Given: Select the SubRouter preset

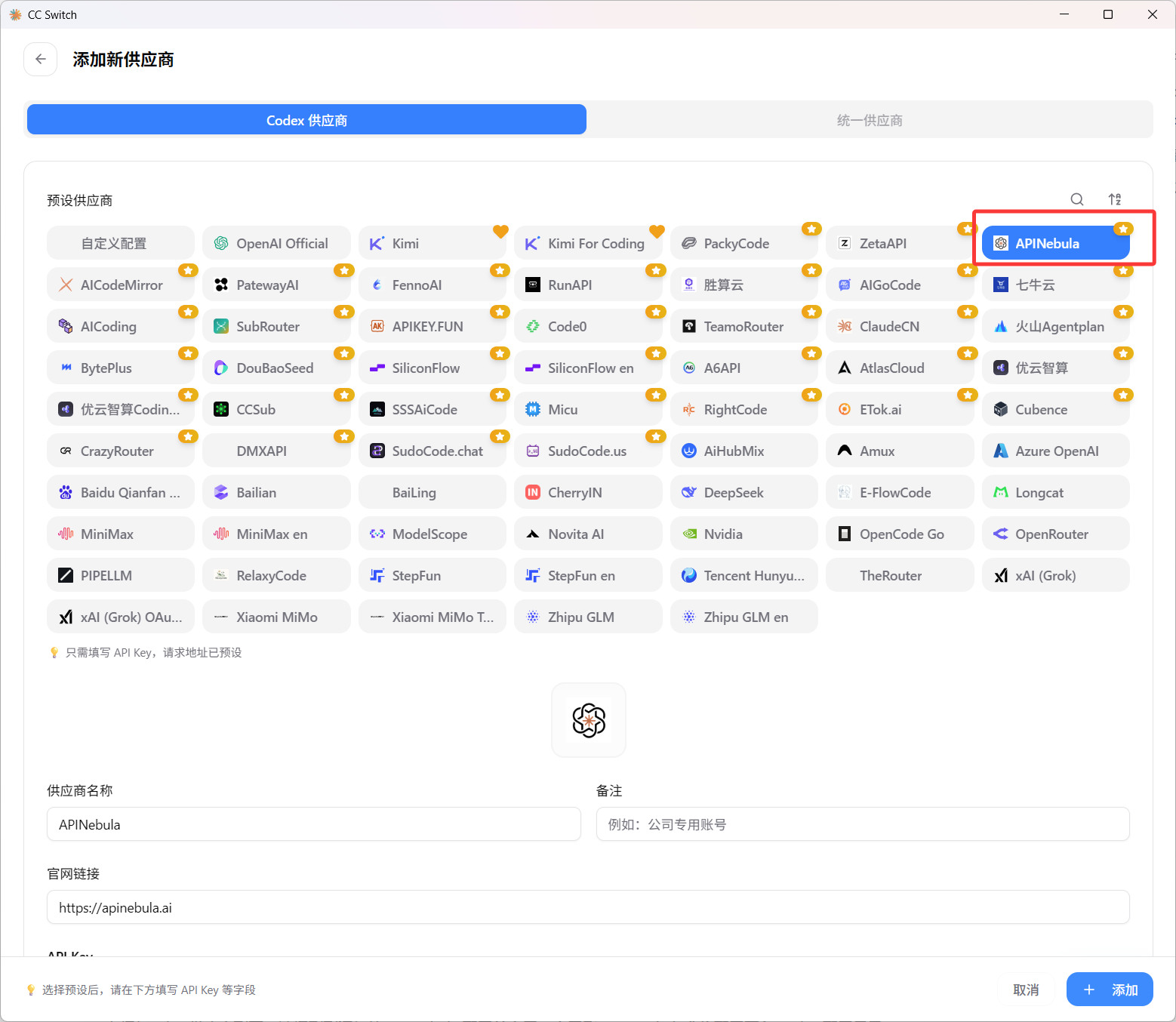Looking at the screenshot, I should point(276,326).
